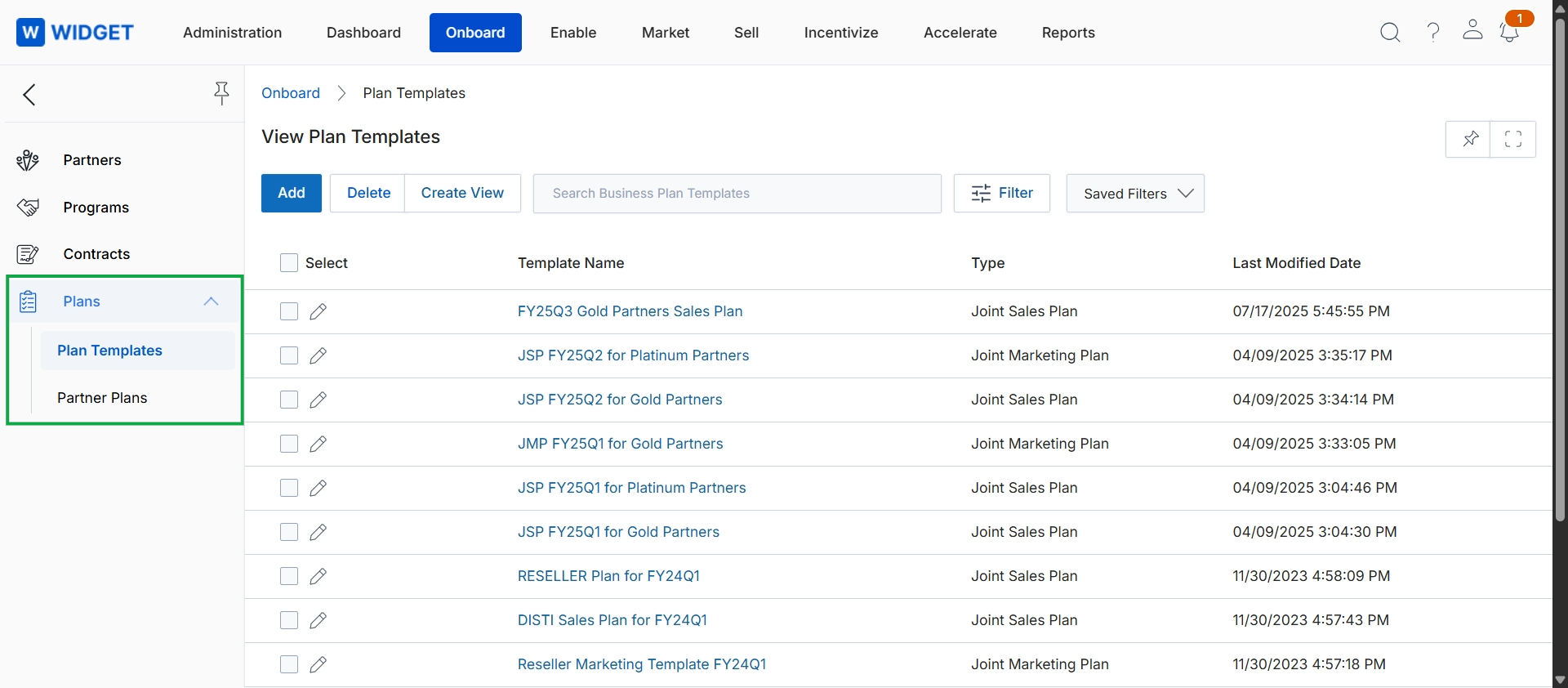Check JMP FY25Q1 for Gold Partners row

289,444
